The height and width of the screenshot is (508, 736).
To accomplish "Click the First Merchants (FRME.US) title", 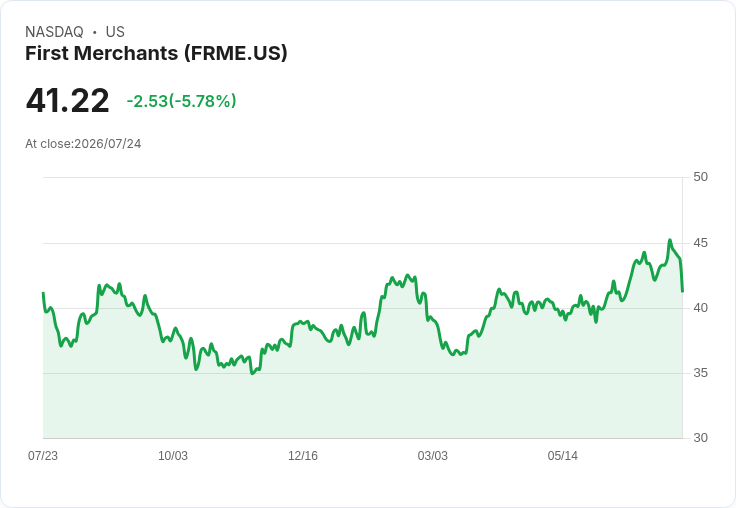I will click(x=156, y=53).
